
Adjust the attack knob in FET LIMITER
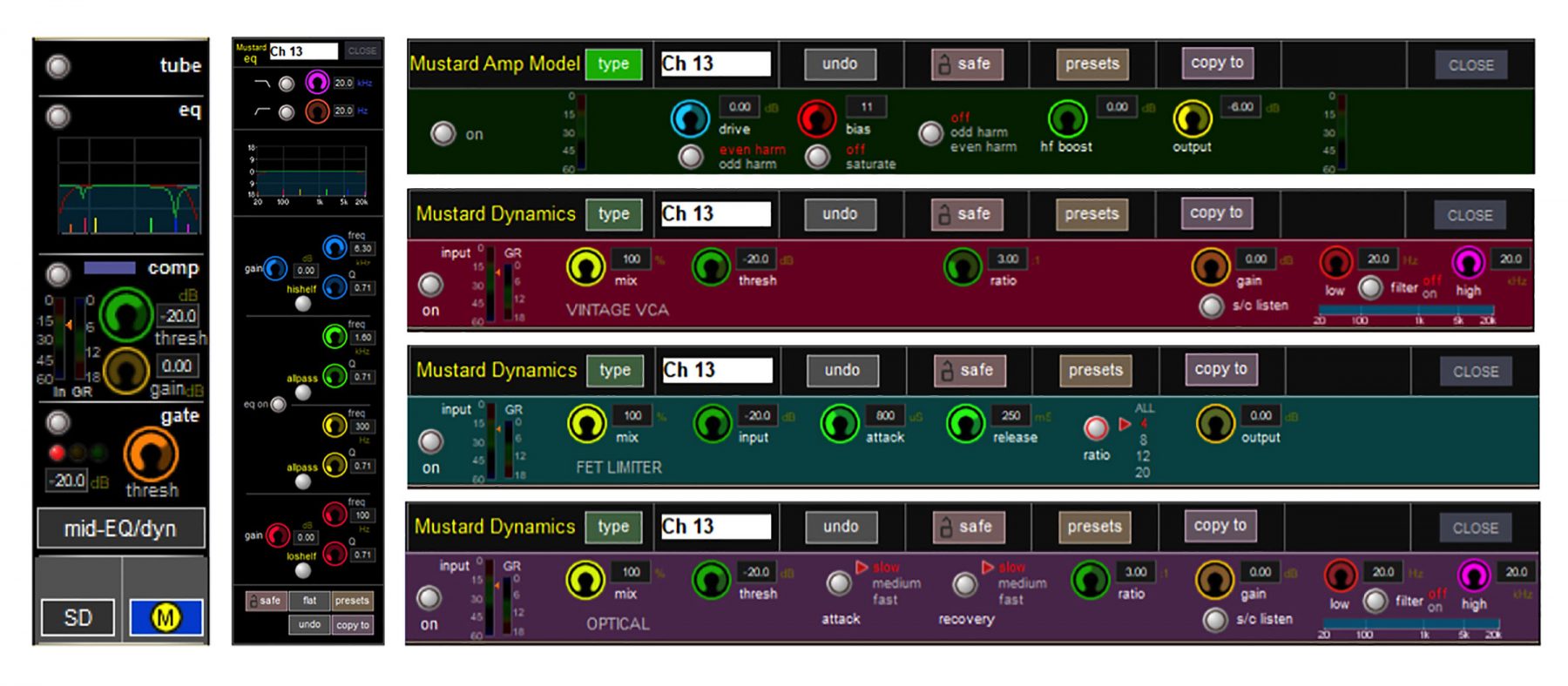[x=840, y=424]
